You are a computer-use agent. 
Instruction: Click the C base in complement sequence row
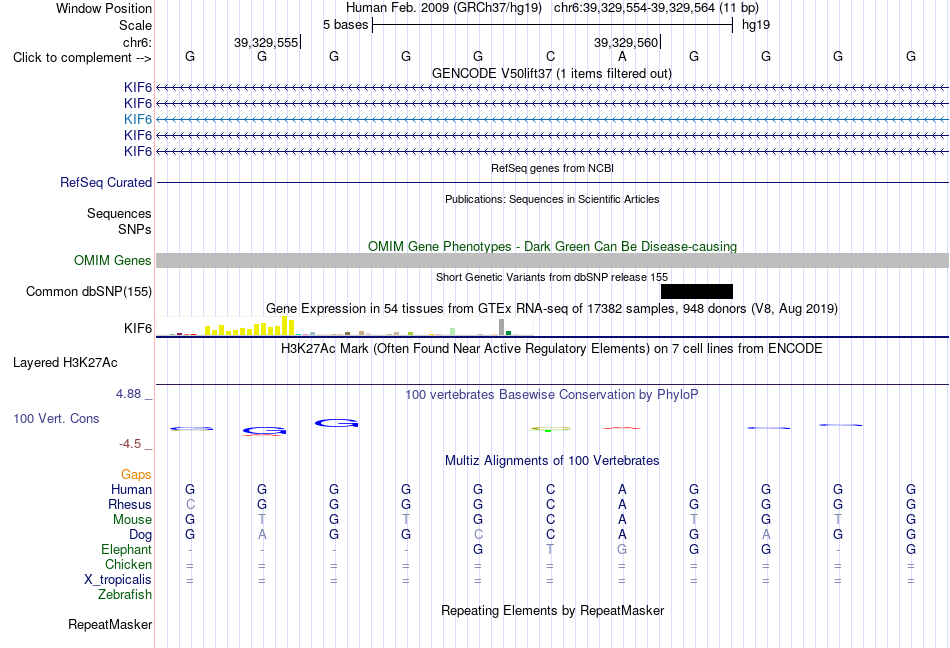(x=550, y=56)
